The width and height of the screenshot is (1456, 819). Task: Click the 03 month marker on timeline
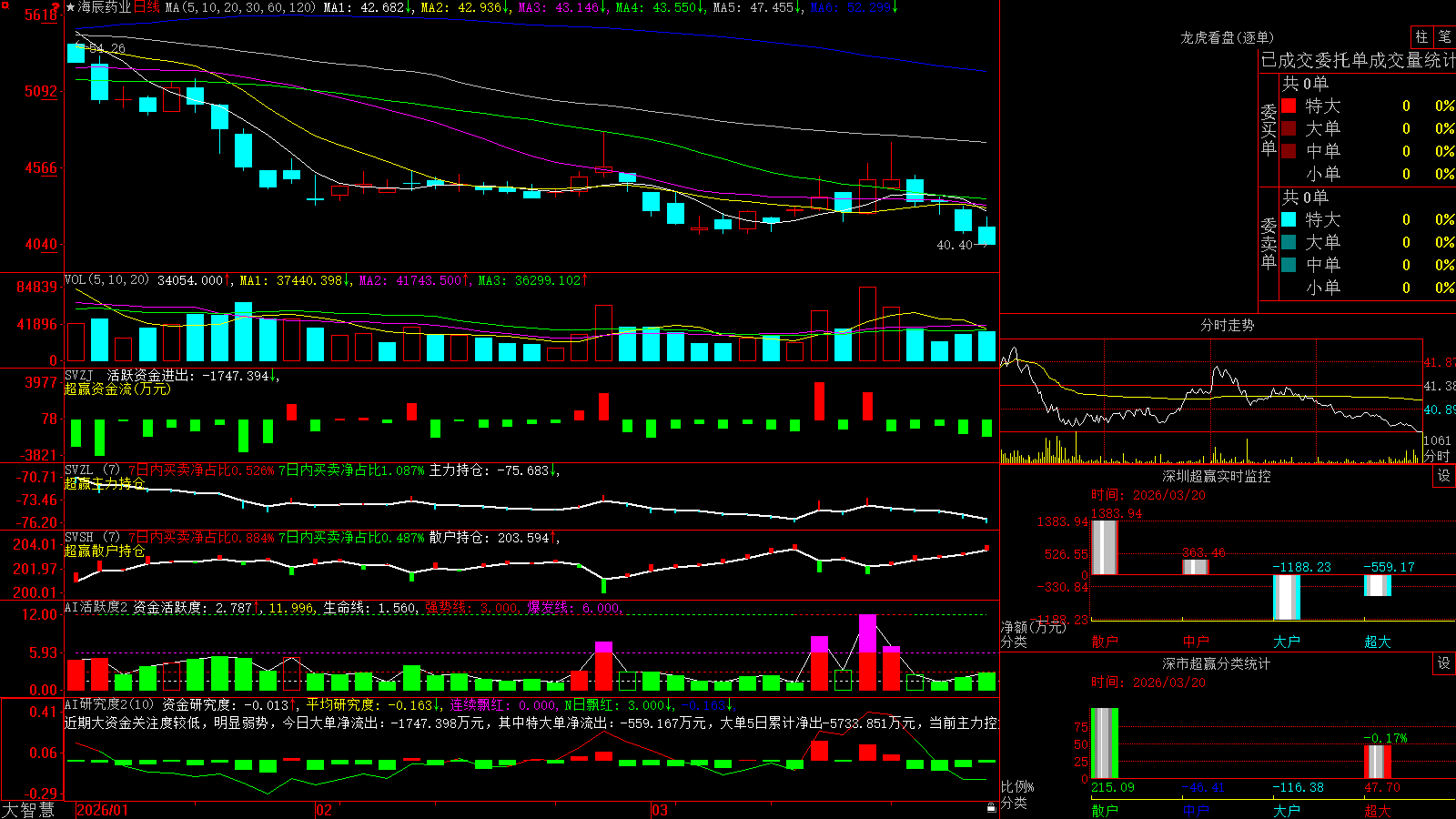pos(660,810)
